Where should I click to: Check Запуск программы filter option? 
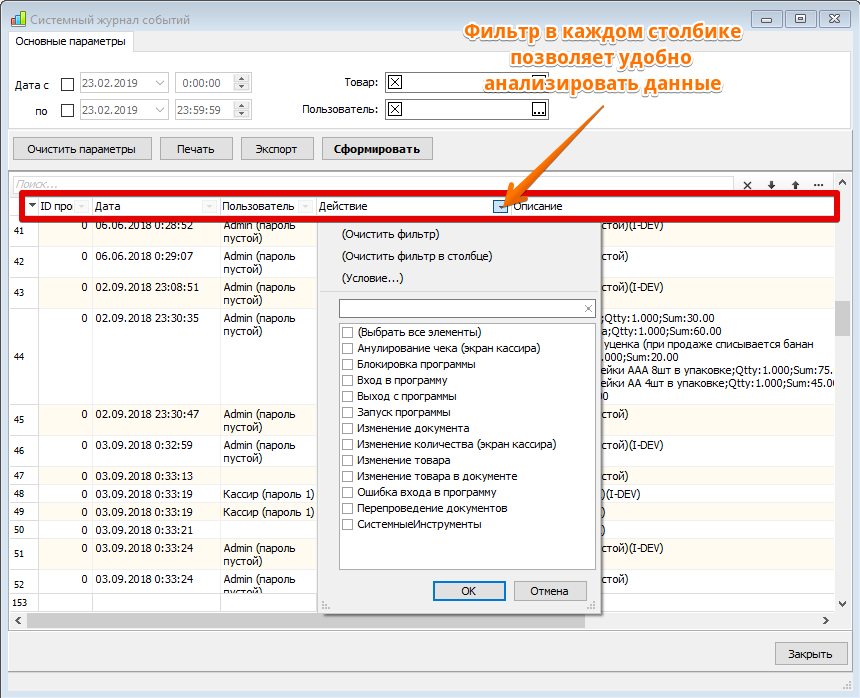(347, 412)
